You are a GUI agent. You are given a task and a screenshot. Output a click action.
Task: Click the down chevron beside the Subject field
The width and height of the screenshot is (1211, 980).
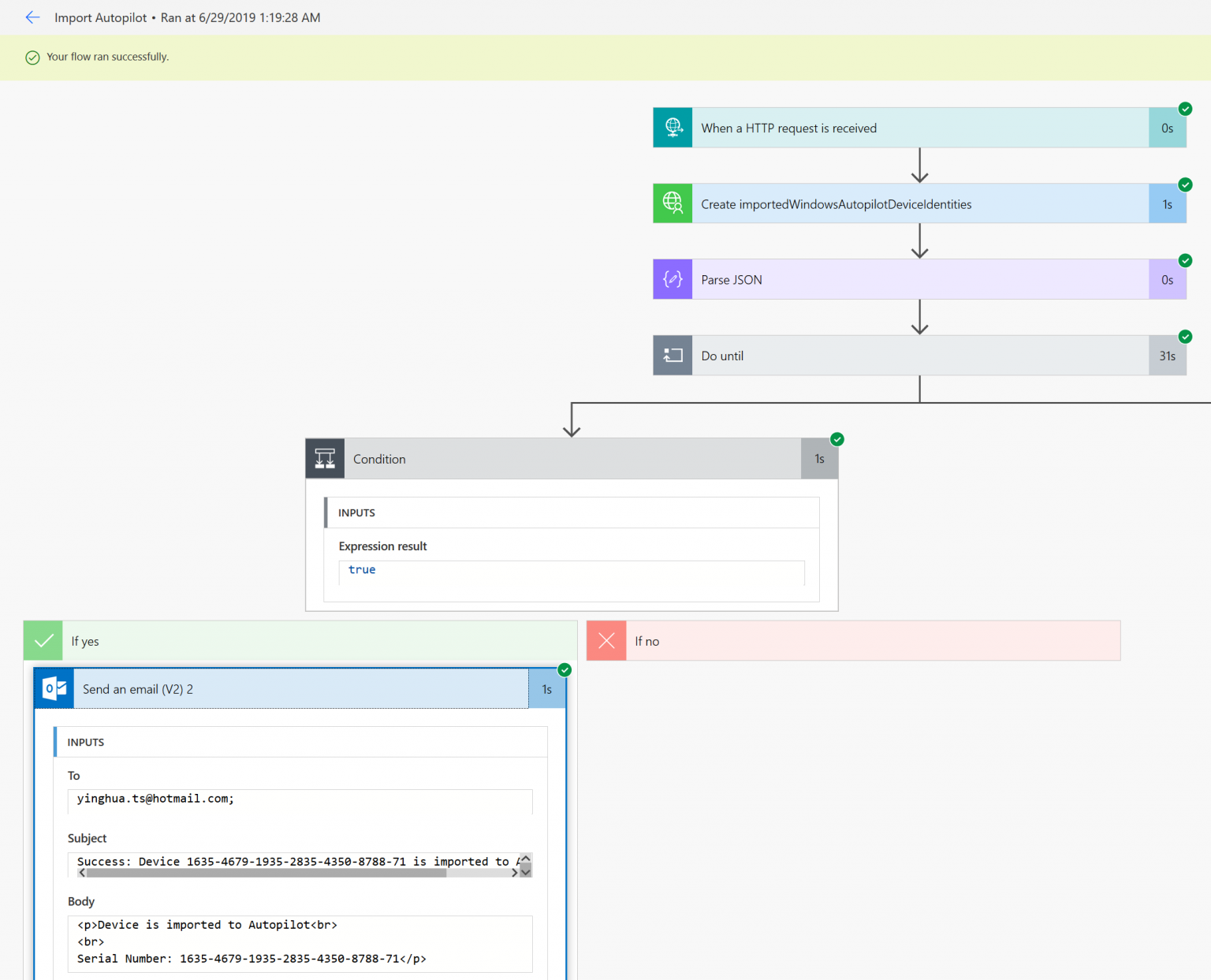click(525, 870)
